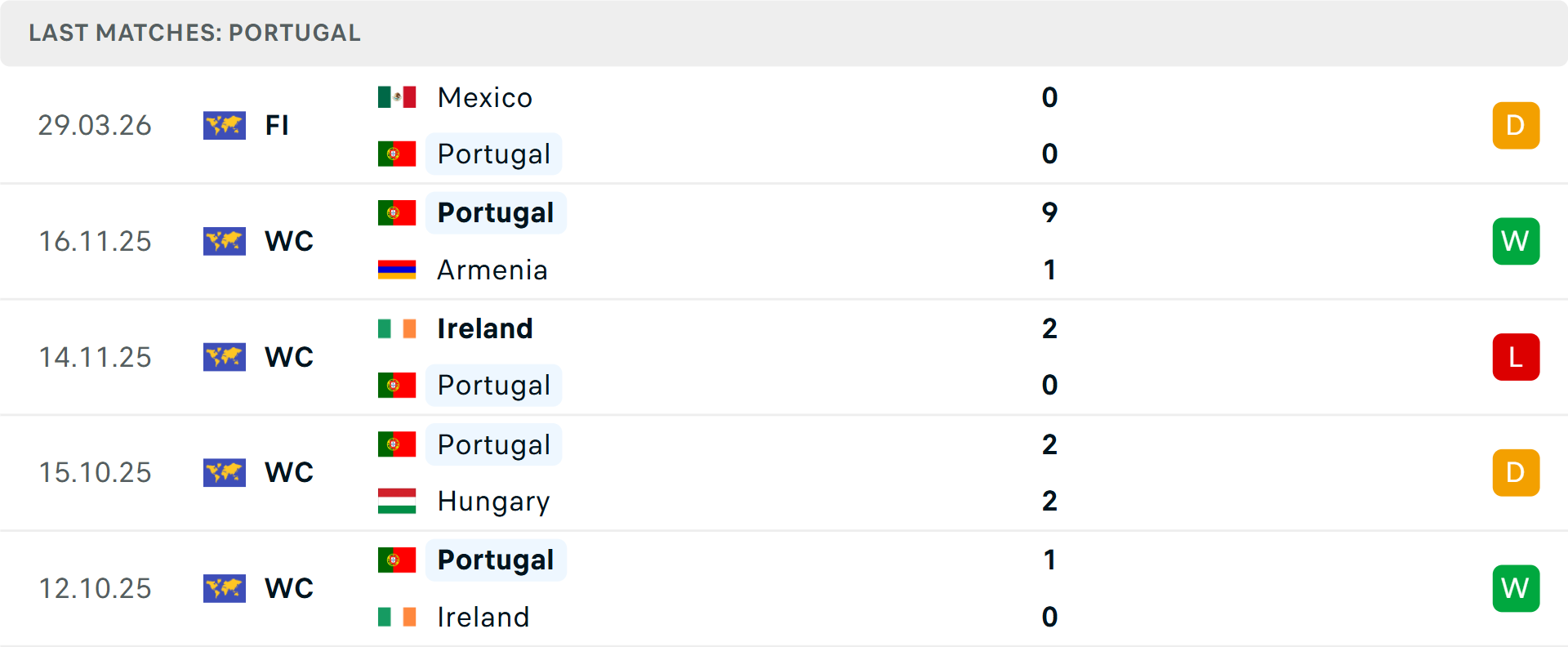
Task: Click Ireland flag in 14.11.25 match
Action: pyautogui.click(x=397, y=328)
